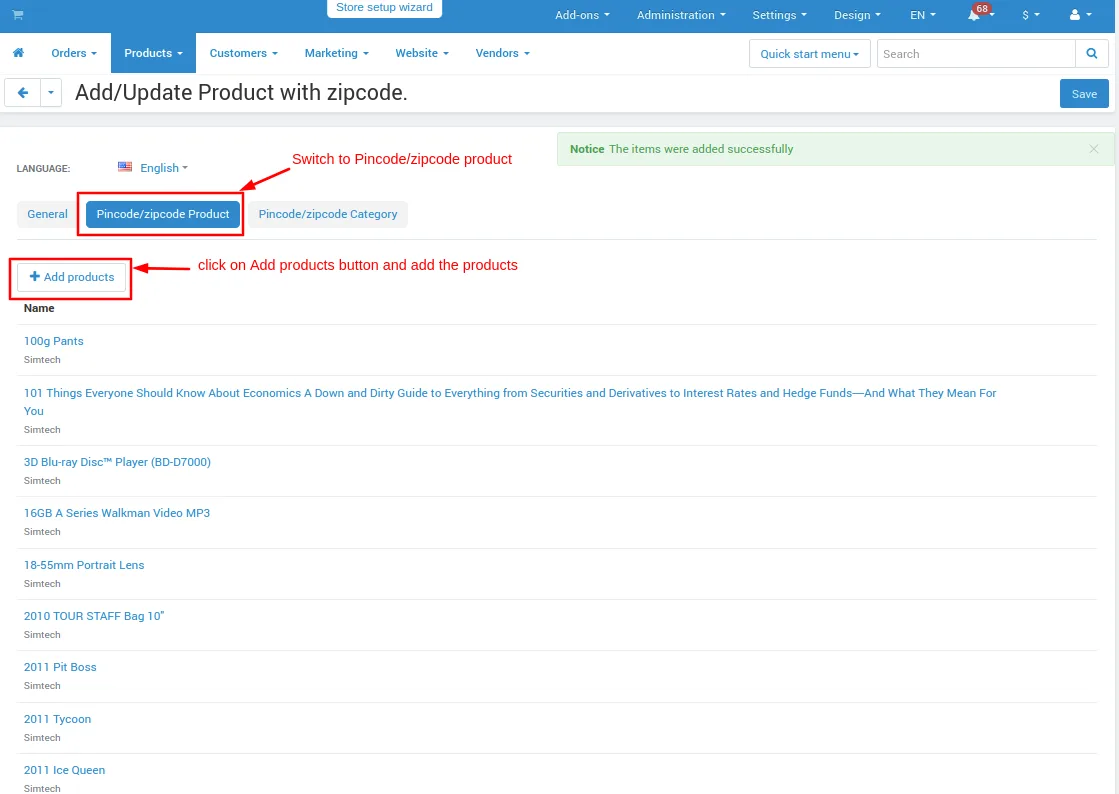Open 3D Blu-ray Disc Player (BD-D7000) link
1119x794 pixels.
(x=117, y=462)
